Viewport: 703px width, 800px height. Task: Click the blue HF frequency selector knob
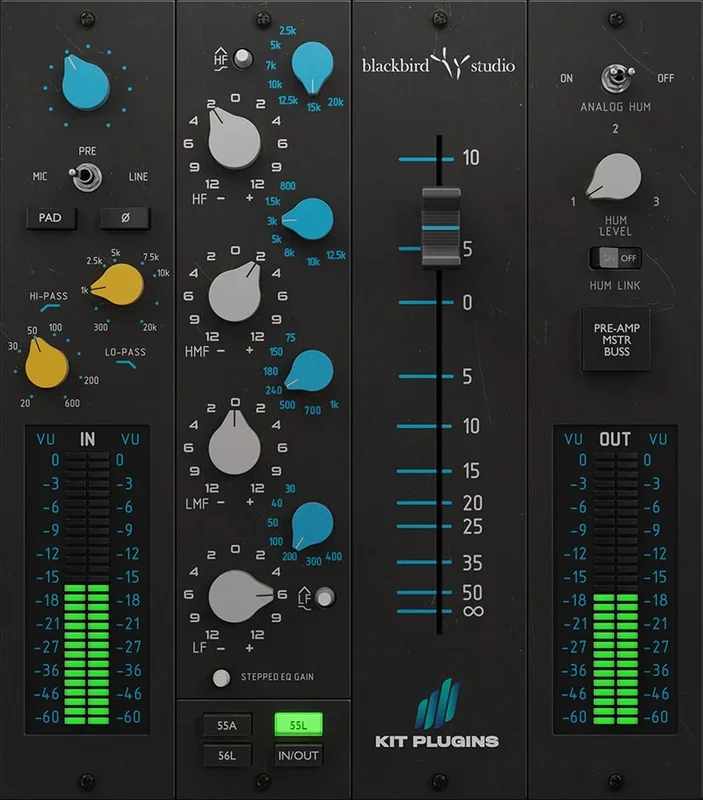click(x=312, y=67)
